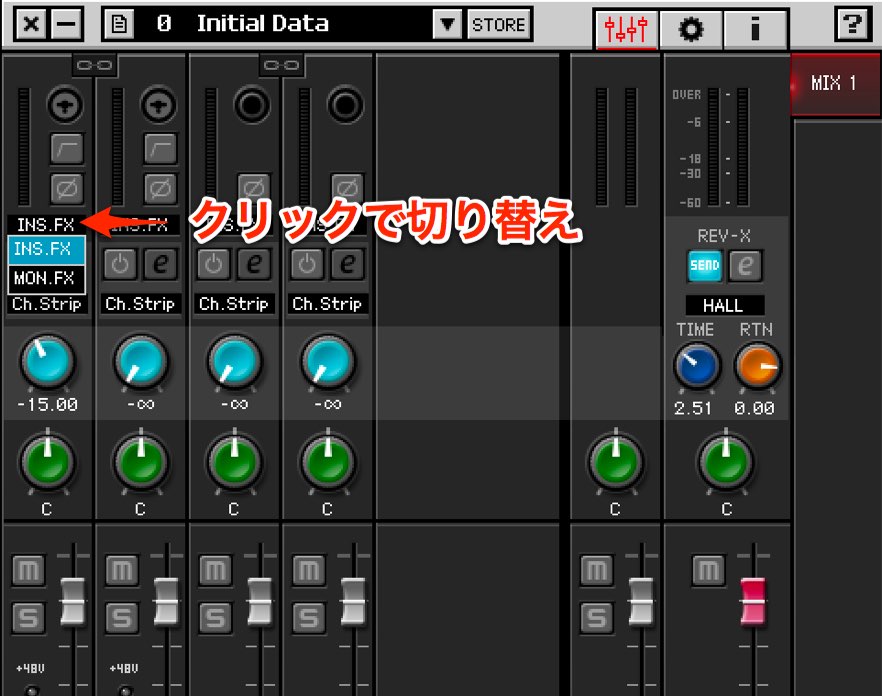
Task: Click the blue REV-X TIME knob
Action: [697, 366]
